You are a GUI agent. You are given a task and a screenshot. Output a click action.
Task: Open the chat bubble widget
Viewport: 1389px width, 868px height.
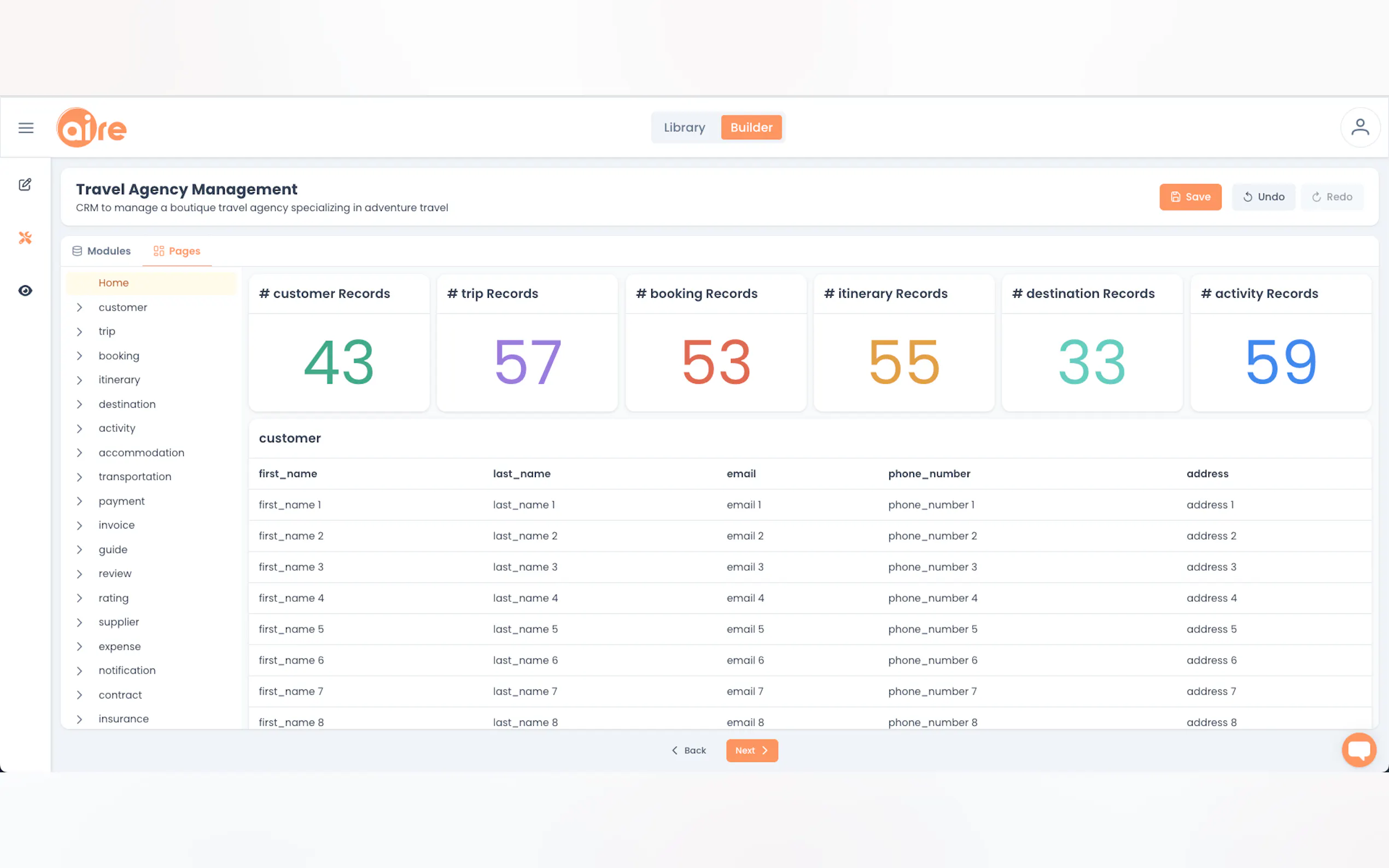(1358, 749)
